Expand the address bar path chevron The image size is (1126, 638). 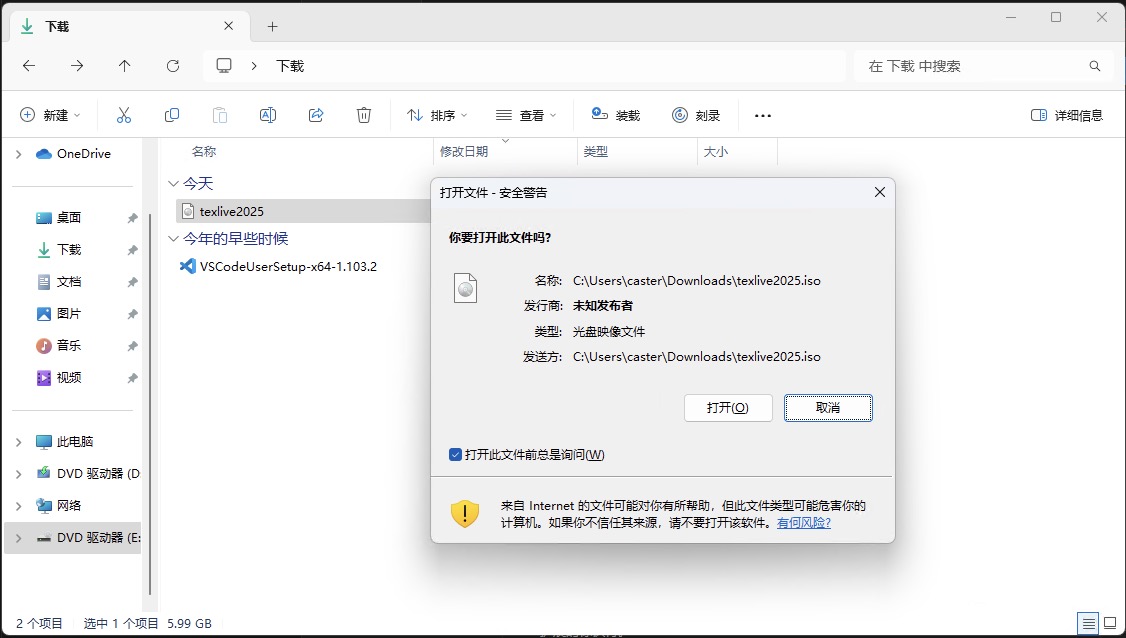click(253, 66)
